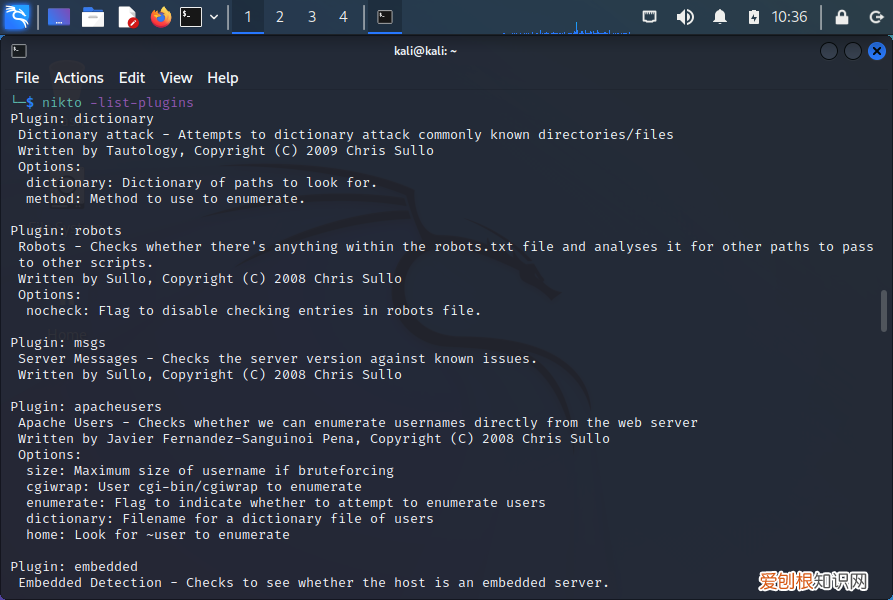Click the battery power icon
This screenshot has height=600, width=893.
click(x=754, y=17)
